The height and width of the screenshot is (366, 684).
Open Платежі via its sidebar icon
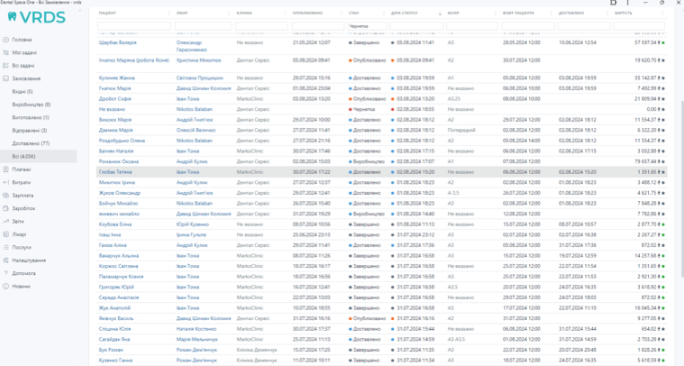pyautogui.click(x=6, y=169)
